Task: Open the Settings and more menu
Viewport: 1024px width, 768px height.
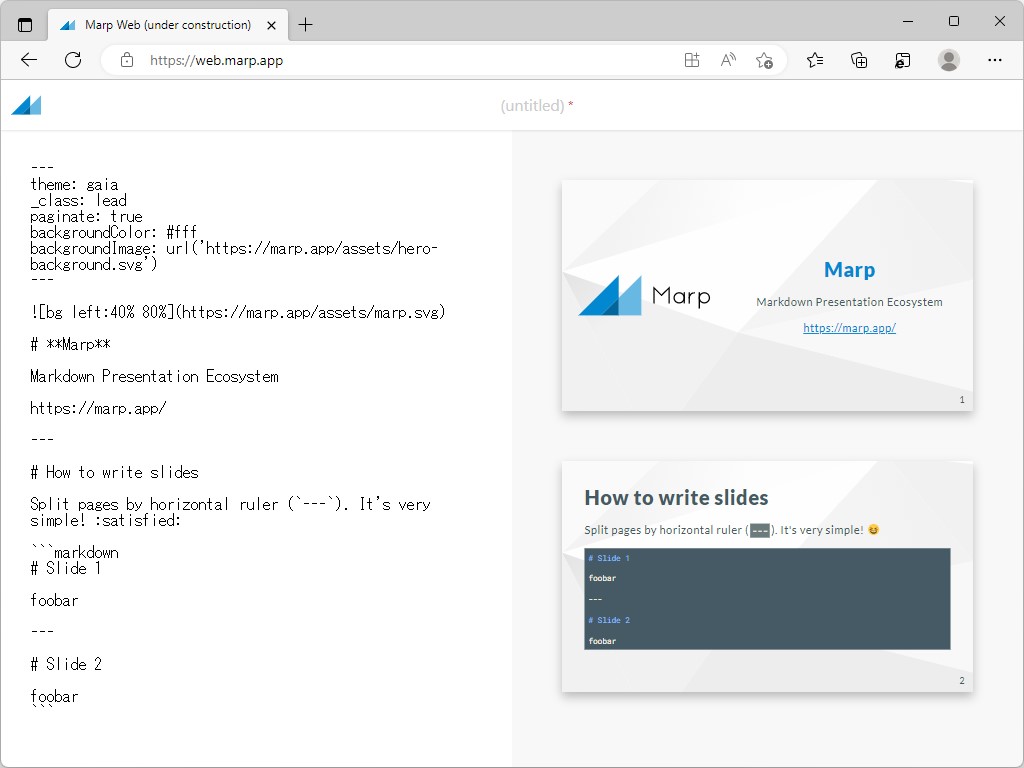Action: 995,60
